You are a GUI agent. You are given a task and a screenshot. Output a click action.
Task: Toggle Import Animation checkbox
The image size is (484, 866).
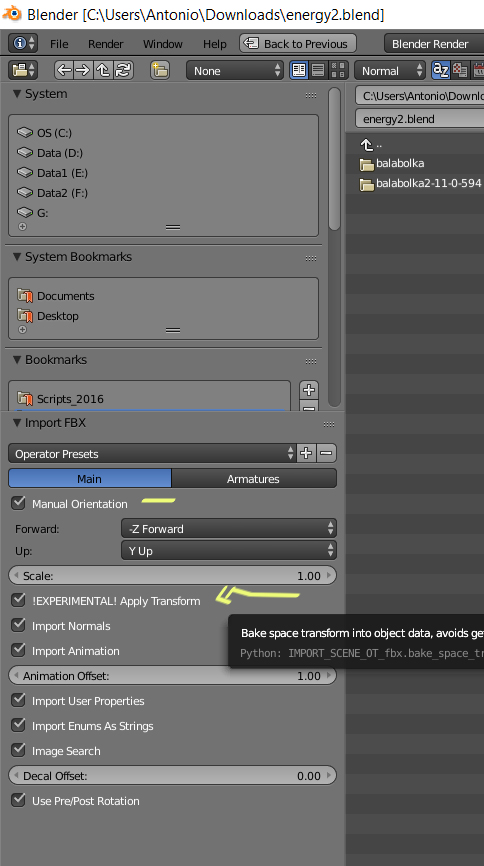(x=19, y=650)
